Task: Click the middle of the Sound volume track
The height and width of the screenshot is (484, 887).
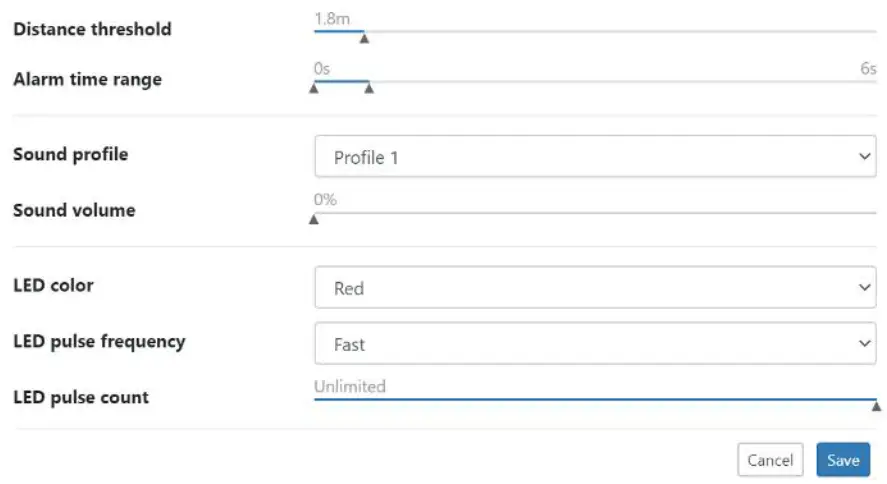Action: pos(595,212)
